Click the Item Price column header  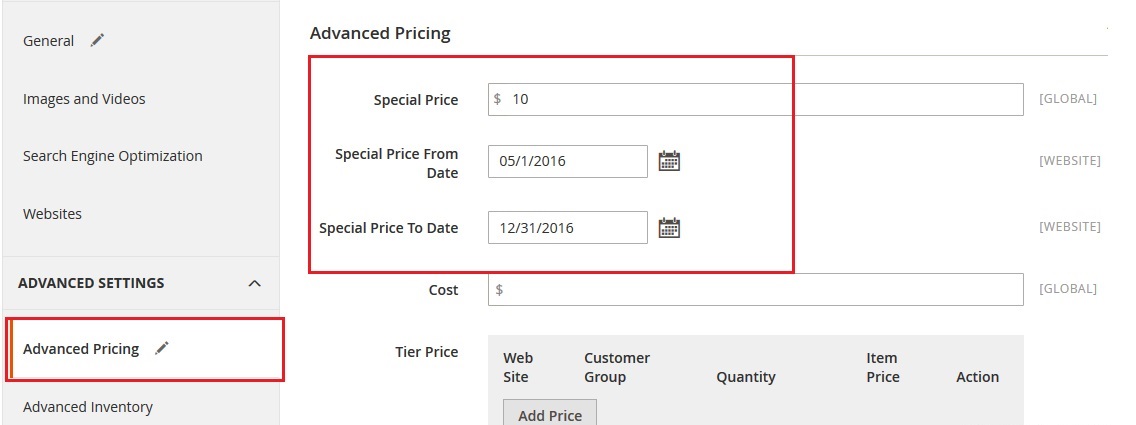tap(883, 367)
